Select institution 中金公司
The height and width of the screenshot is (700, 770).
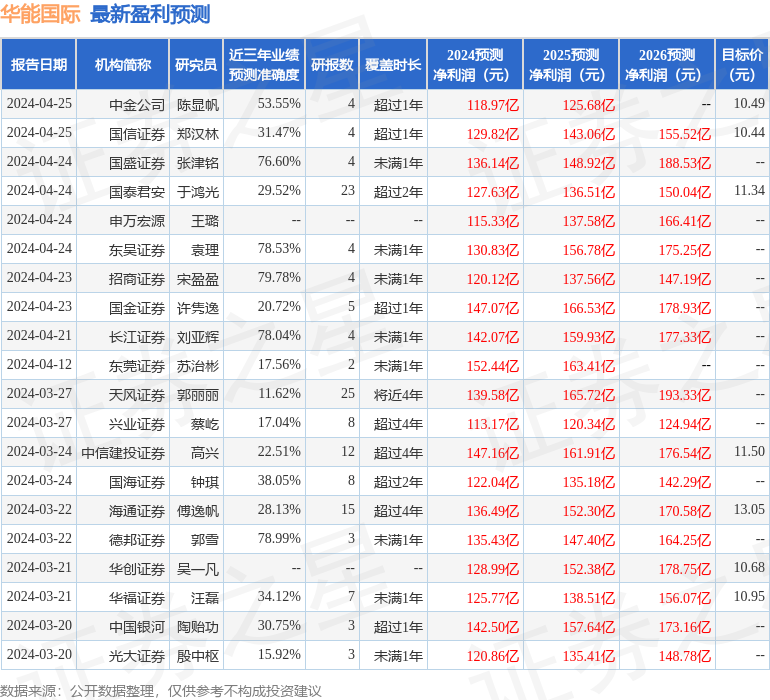point(137,105)
